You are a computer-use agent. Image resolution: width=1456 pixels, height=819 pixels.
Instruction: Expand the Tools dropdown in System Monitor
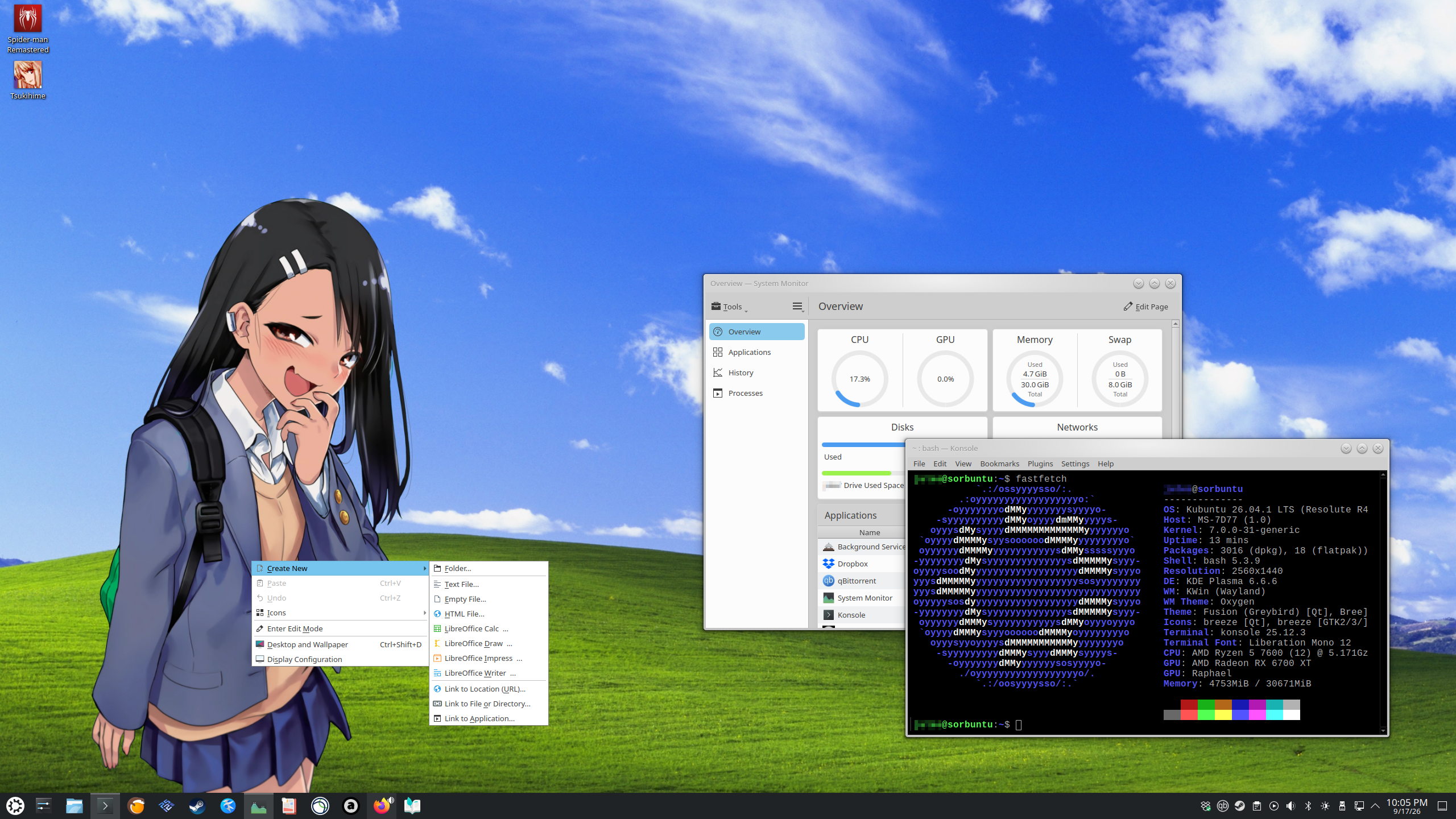(x=729, y=307)
